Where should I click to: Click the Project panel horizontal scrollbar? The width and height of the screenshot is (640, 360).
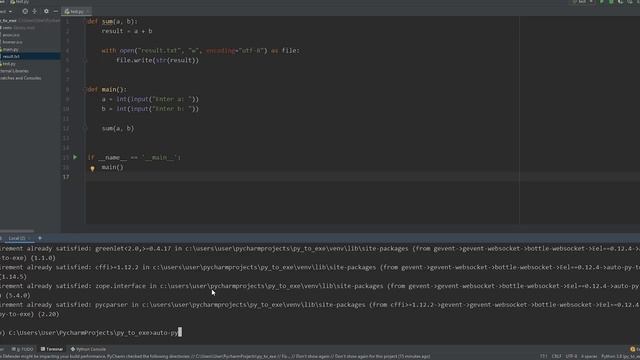17,231
